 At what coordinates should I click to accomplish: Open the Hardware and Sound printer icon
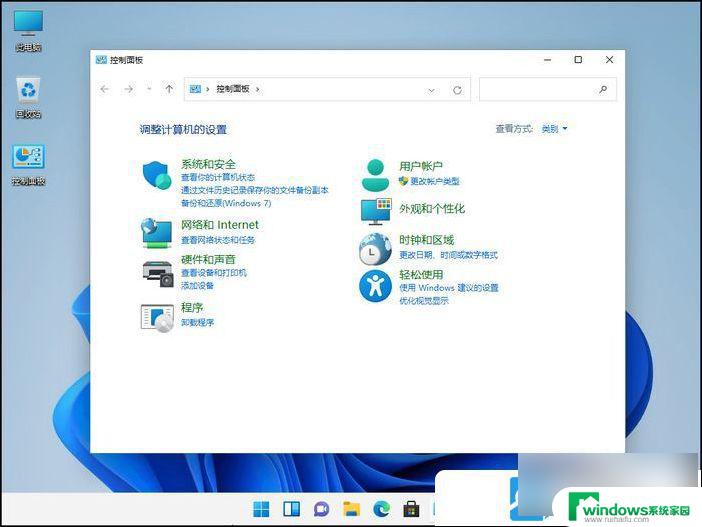pyautogui.click(x=158, y=273)
